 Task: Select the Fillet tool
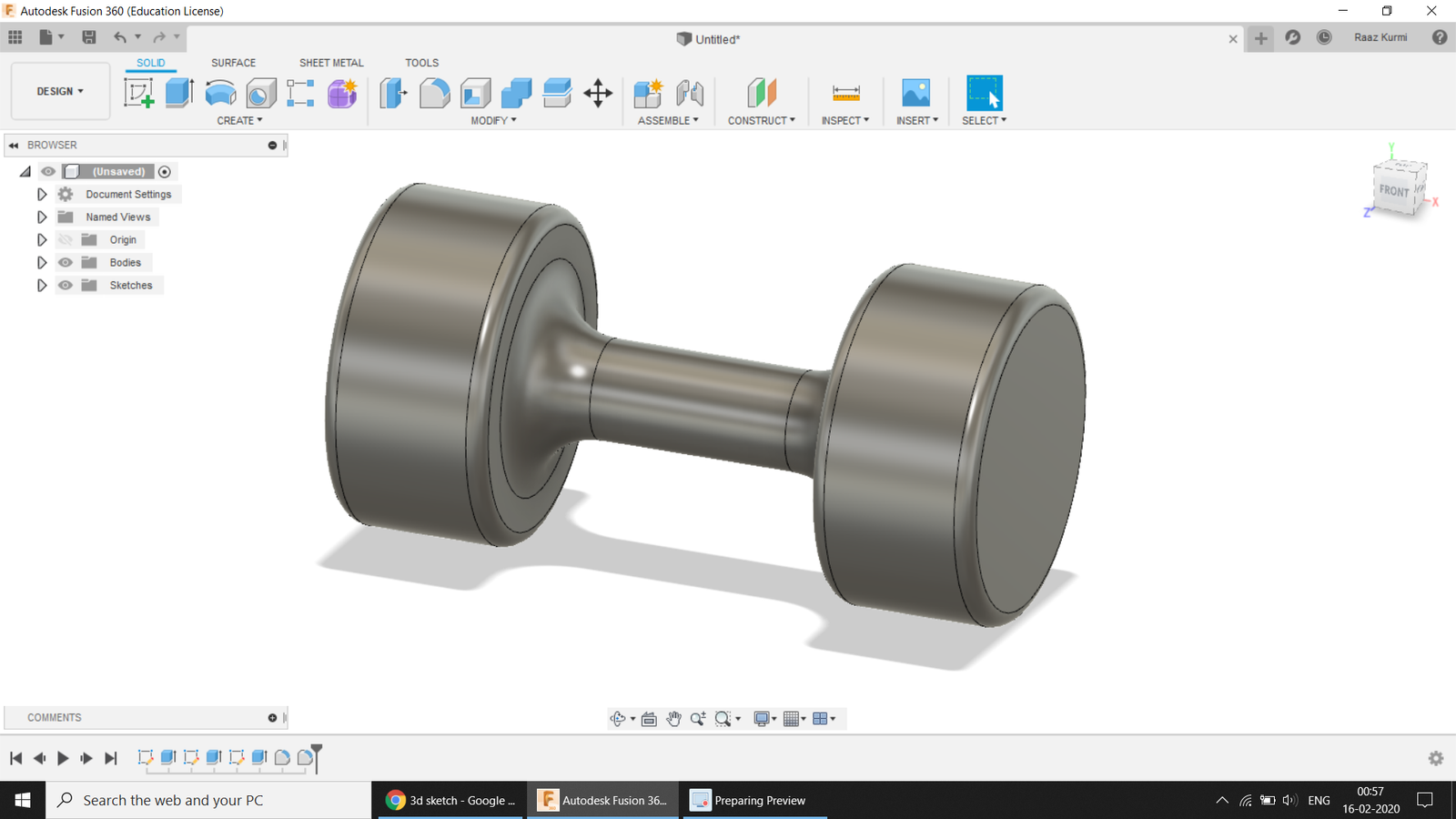[x=435, y=93]
